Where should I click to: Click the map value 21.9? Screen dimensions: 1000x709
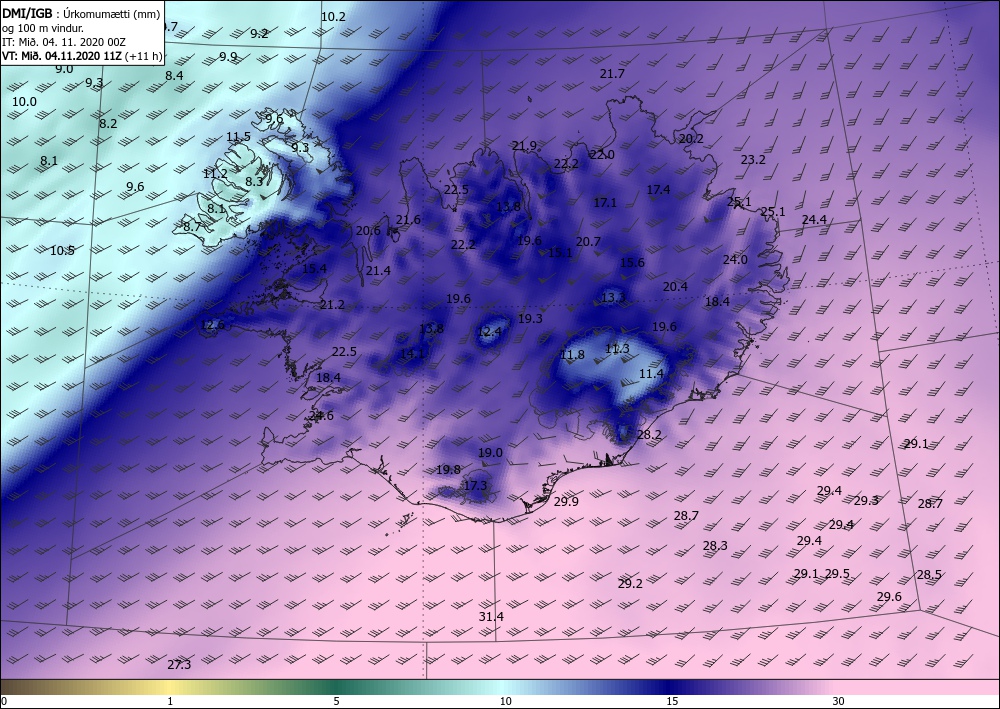pyautogui.click(x=524, y=145)
